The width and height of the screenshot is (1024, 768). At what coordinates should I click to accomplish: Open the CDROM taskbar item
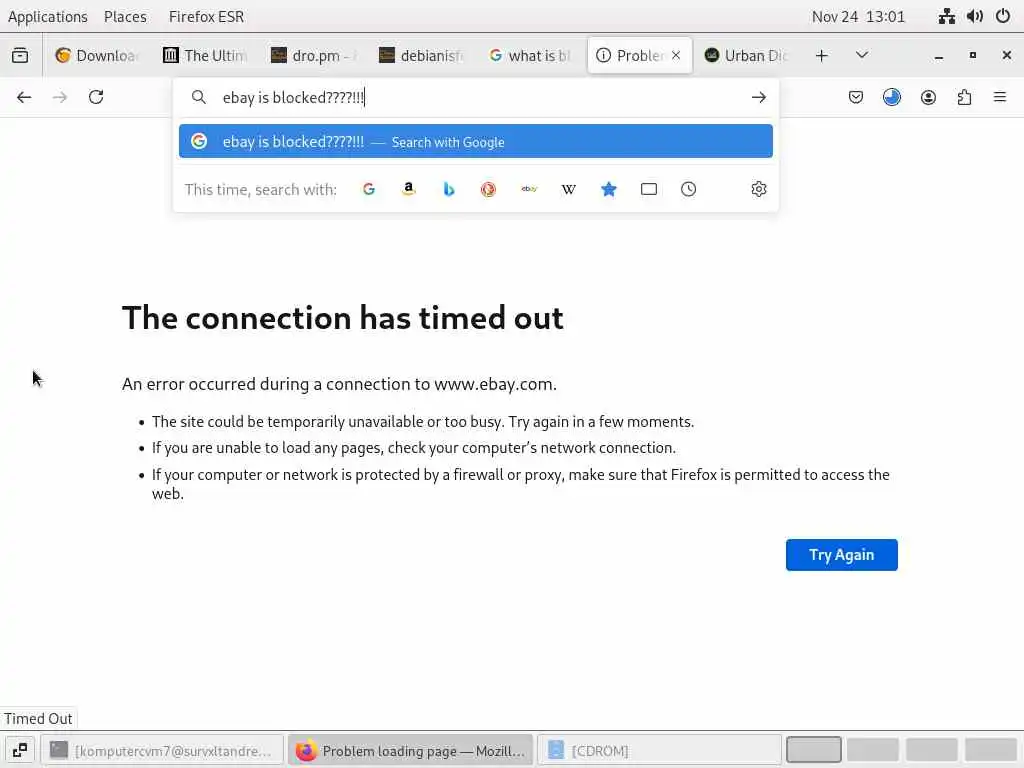(x=659, y=750)
